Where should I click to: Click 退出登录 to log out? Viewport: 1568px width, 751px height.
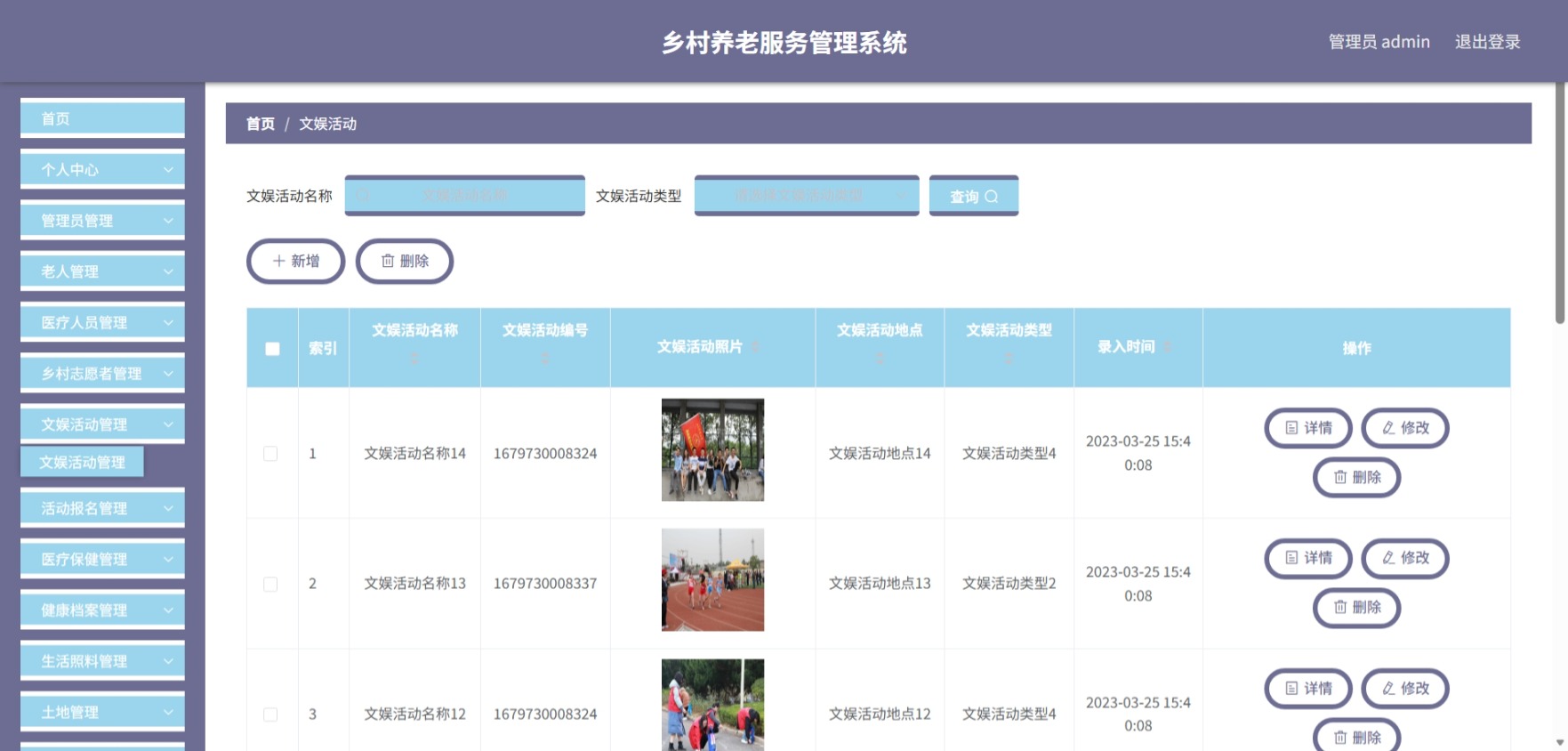(1487, 42)
